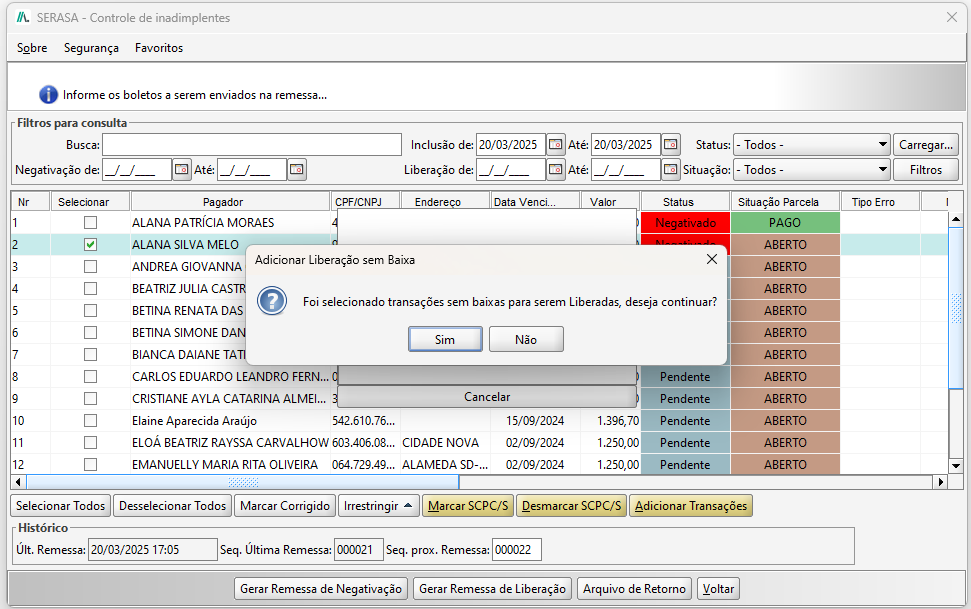The width and height of the screenshot is (971, 609).
Task: Open calendar picker for Liberação de date
Action: [555, 169]
